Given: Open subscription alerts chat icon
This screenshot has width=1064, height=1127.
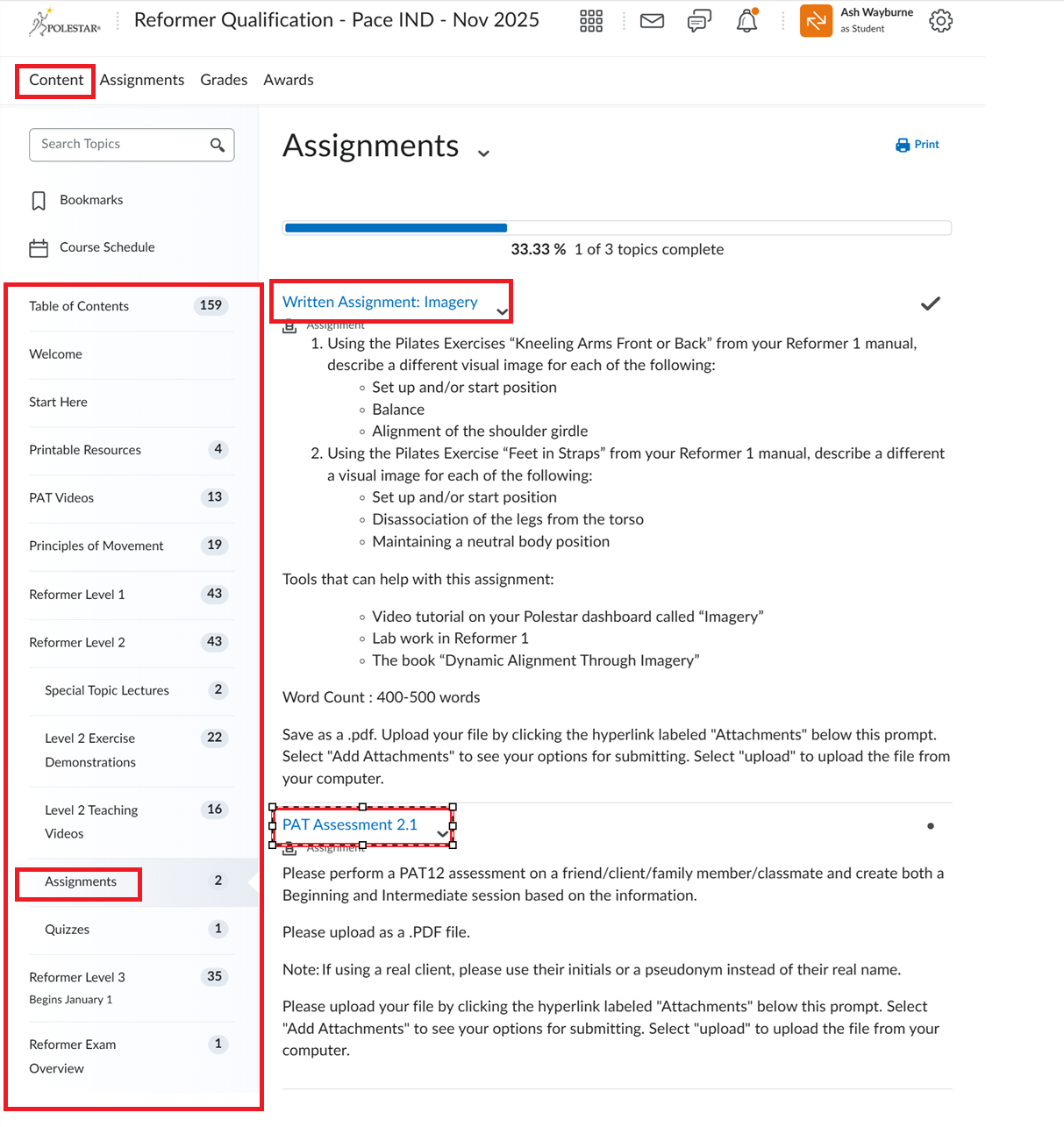Looking at the screenshot, I should (x=699, y=21).
